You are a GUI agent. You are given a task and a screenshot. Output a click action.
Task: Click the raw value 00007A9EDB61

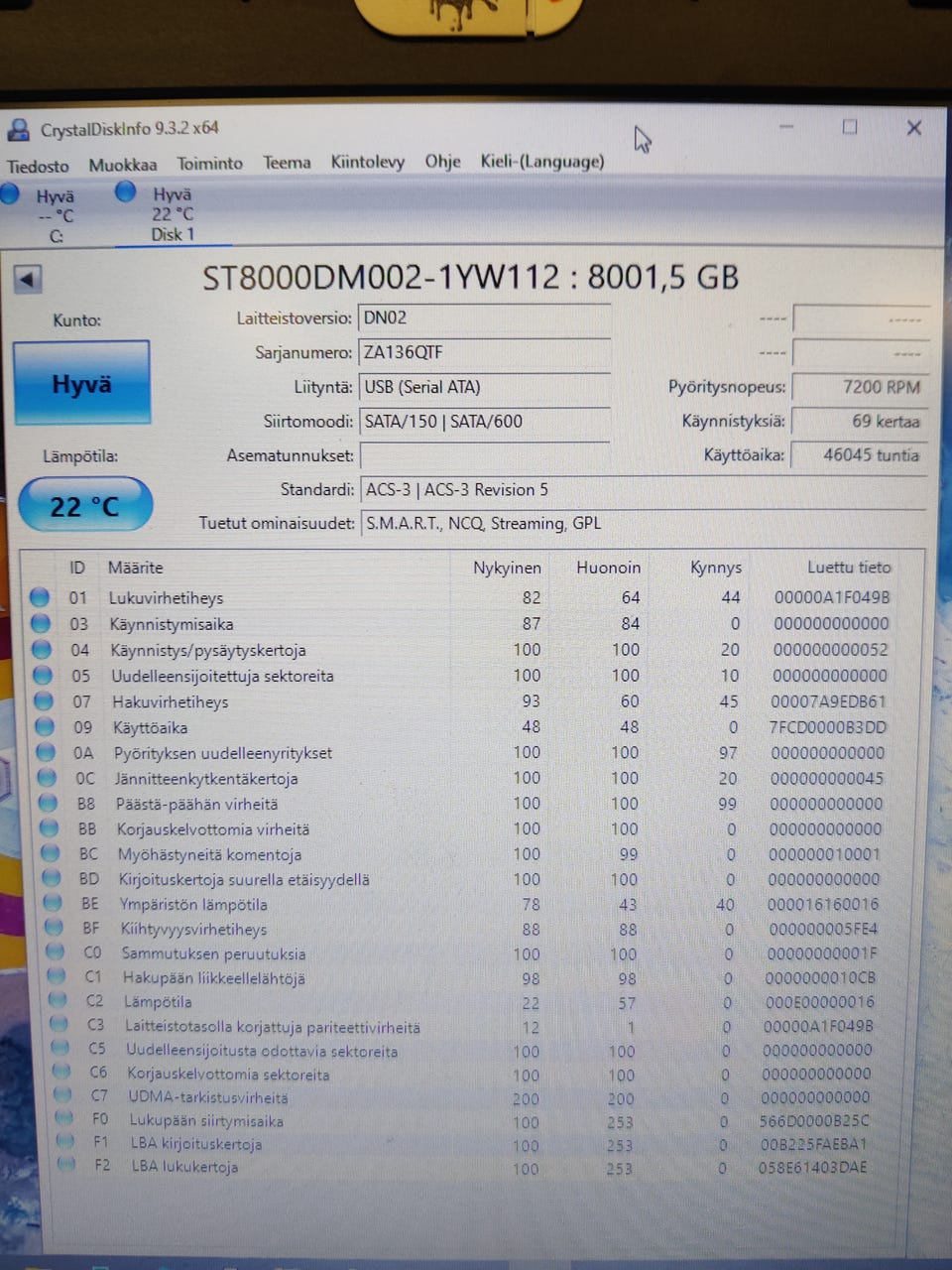tap(829, 700)
